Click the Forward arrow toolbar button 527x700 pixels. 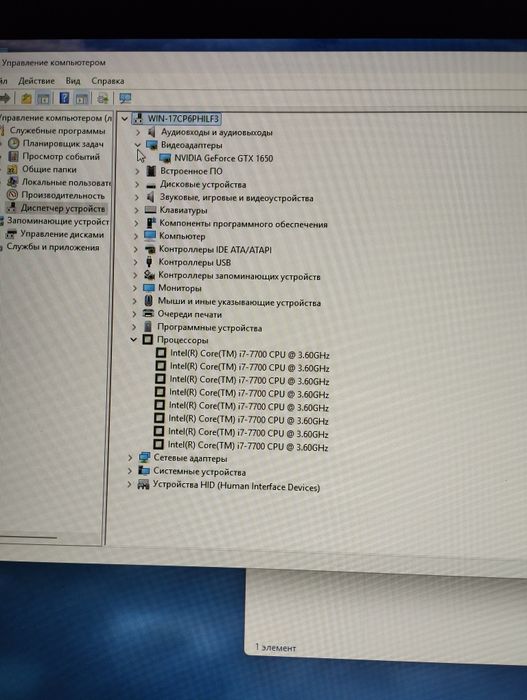coord(5,98)
